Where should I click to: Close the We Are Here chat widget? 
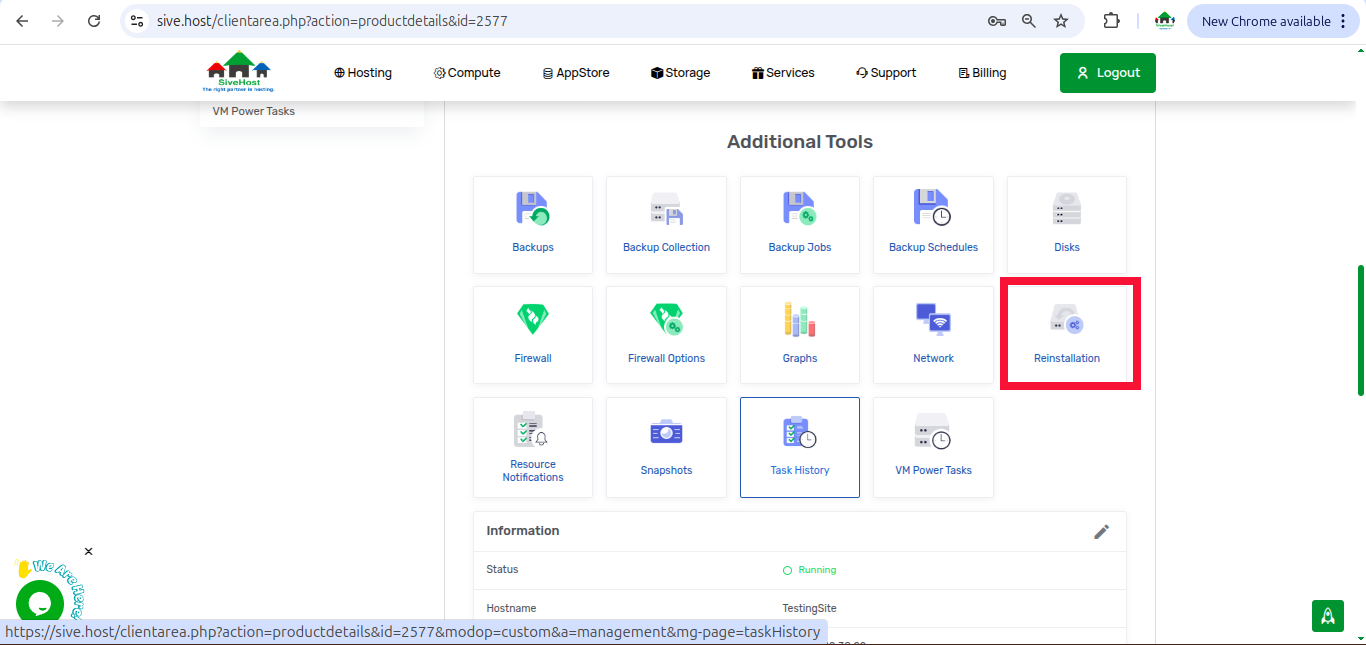[88, 551]
